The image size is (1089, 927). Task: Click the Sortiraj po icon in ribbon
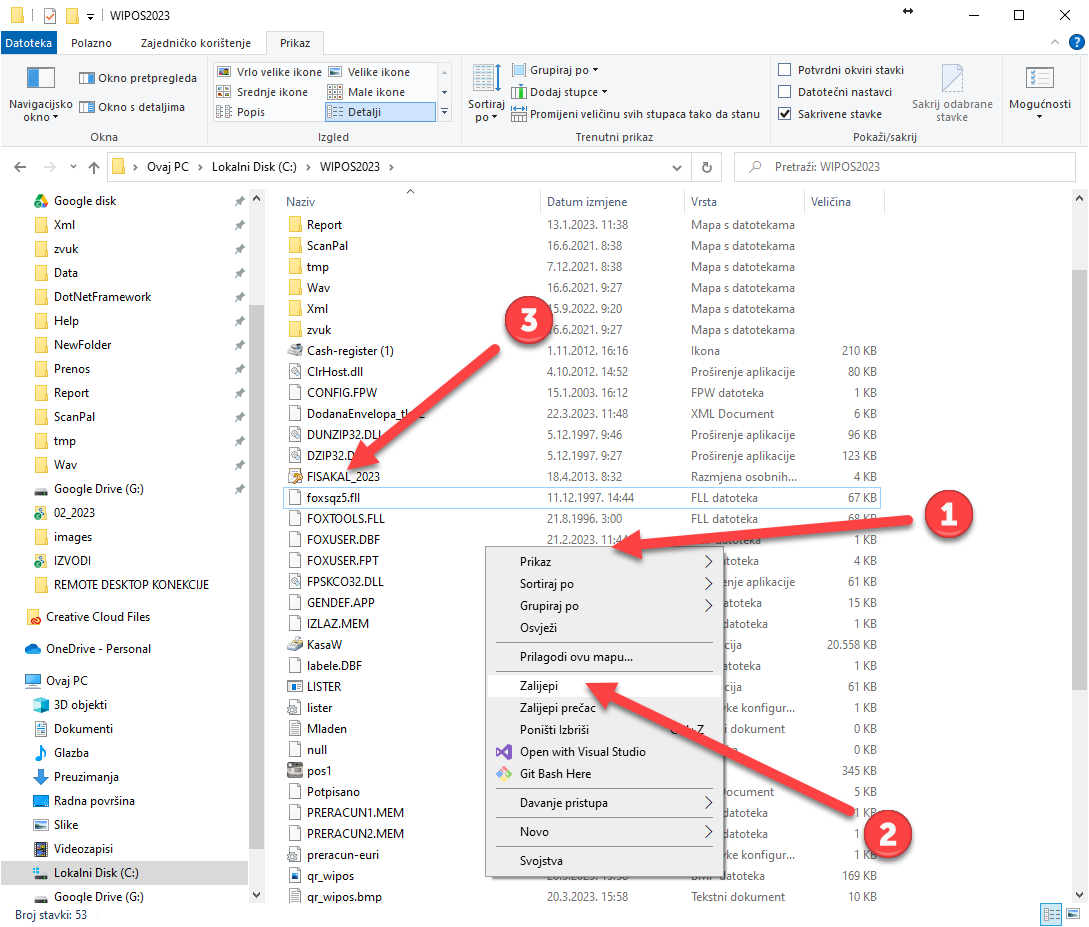pyautogui.click(x=486, y=80)
